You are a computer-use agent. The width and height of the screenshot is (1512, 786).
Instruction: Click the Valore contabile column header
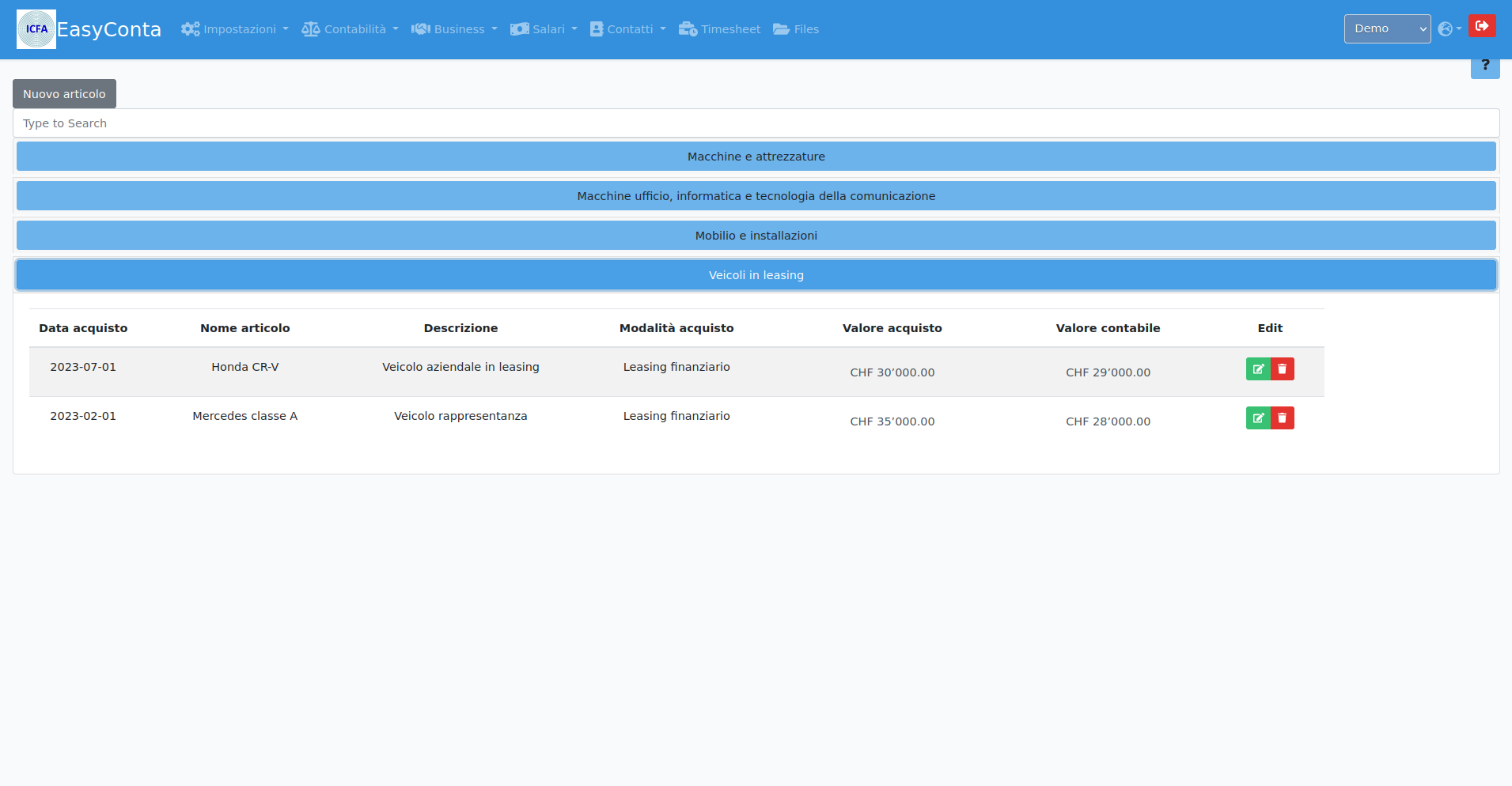click(1108, 328)
